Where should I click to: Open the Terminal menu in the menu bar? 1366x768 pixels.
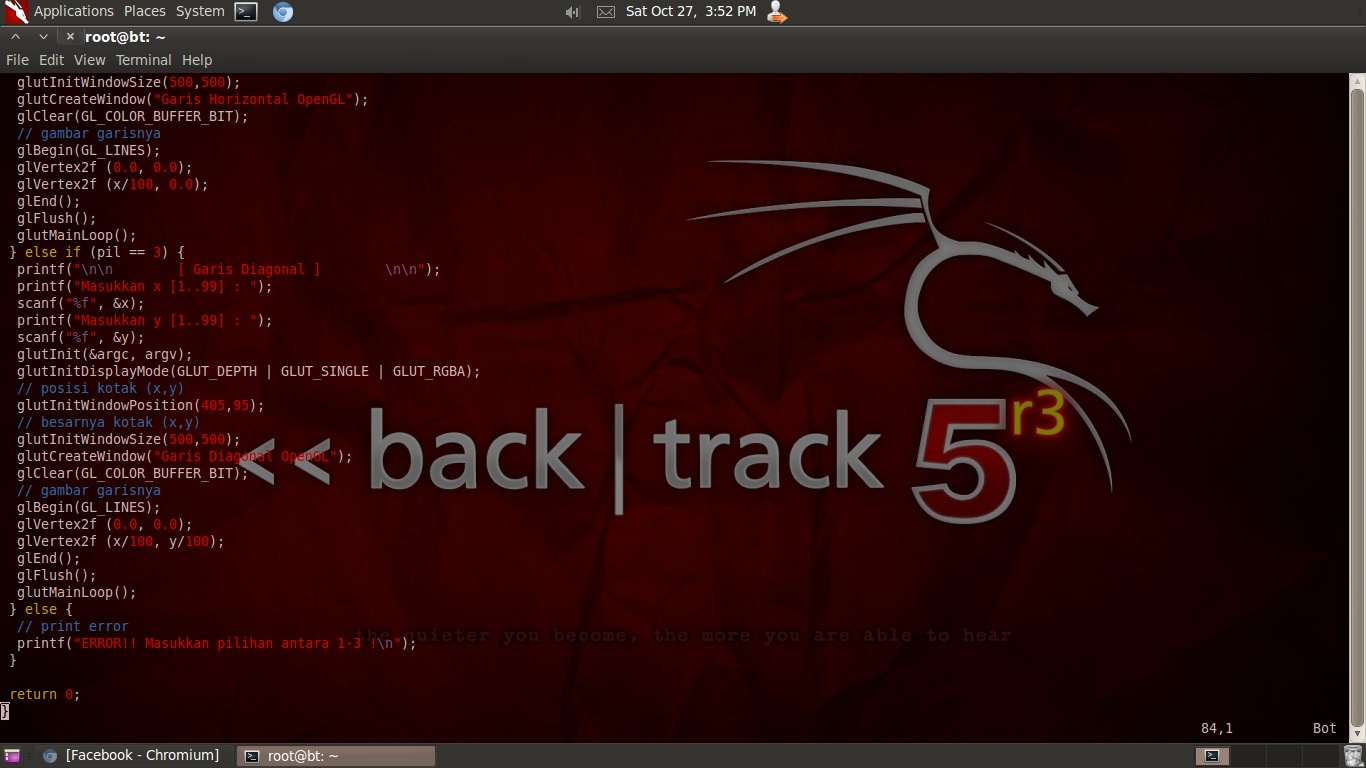(x=144, y=60)
